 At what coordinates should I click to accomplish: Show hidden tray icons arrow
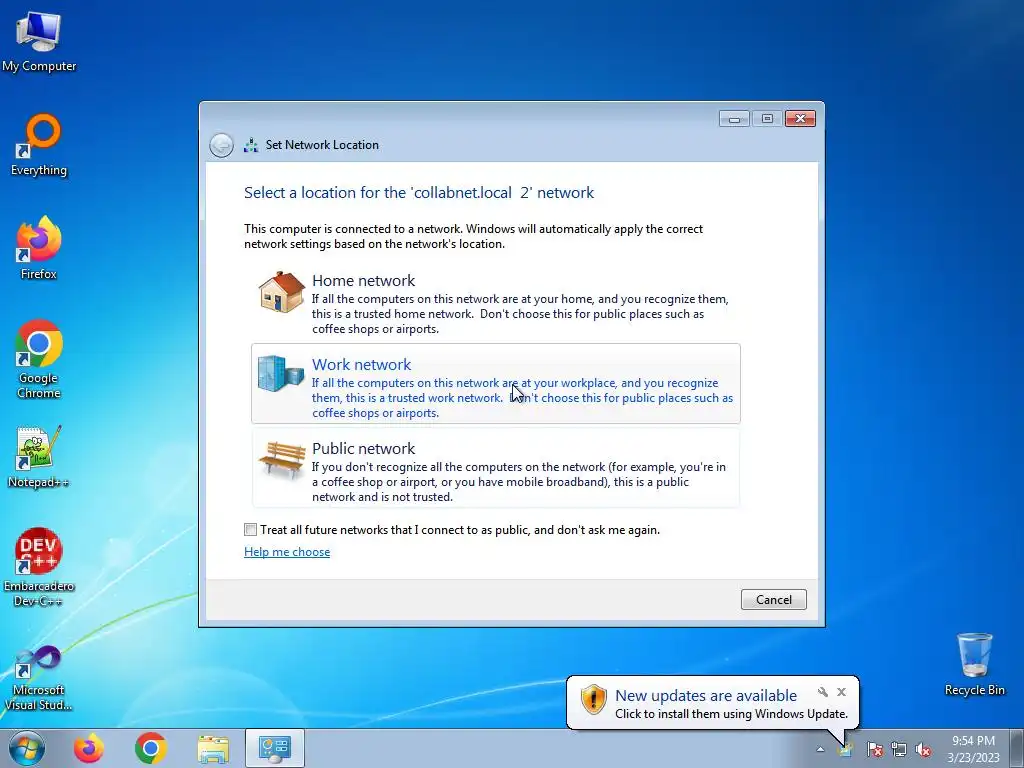coord(820,749)
